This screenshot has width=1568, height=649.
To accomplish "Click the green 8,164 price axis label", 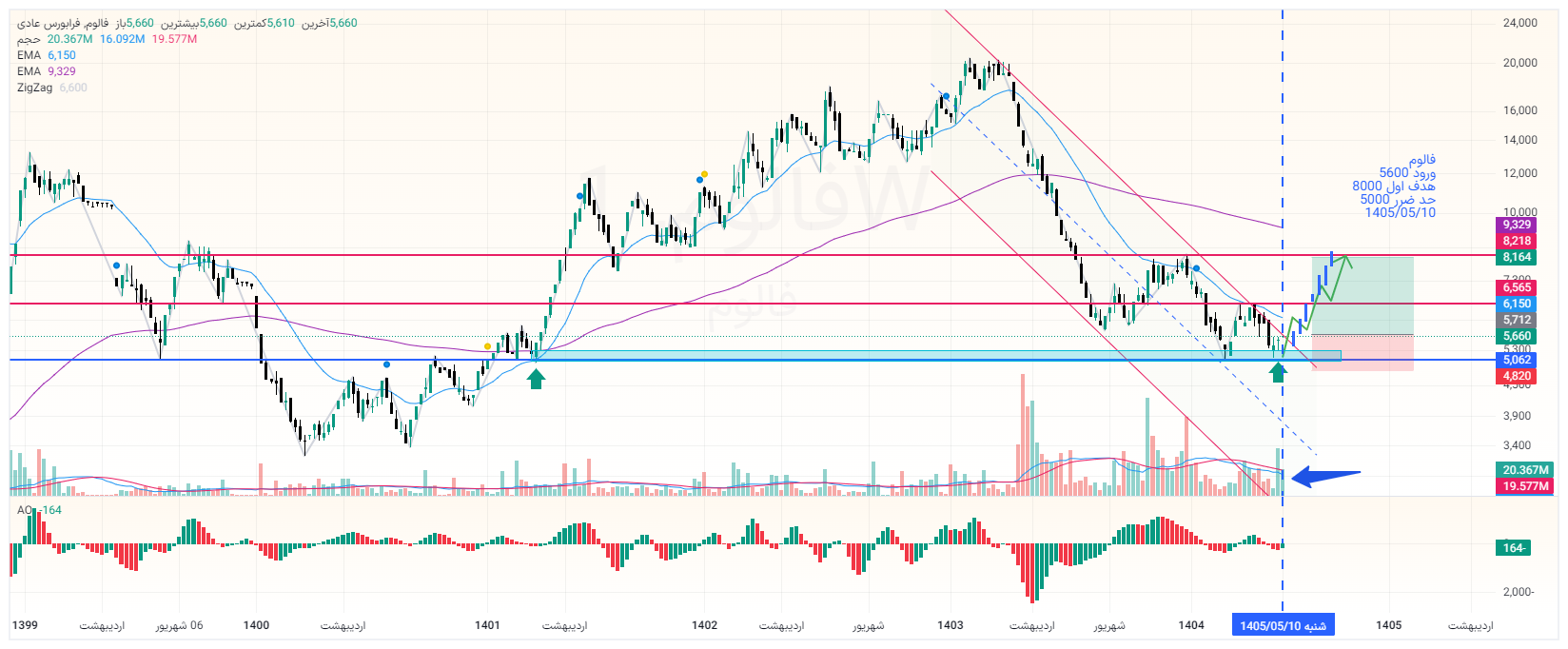I will (1517, 258).
